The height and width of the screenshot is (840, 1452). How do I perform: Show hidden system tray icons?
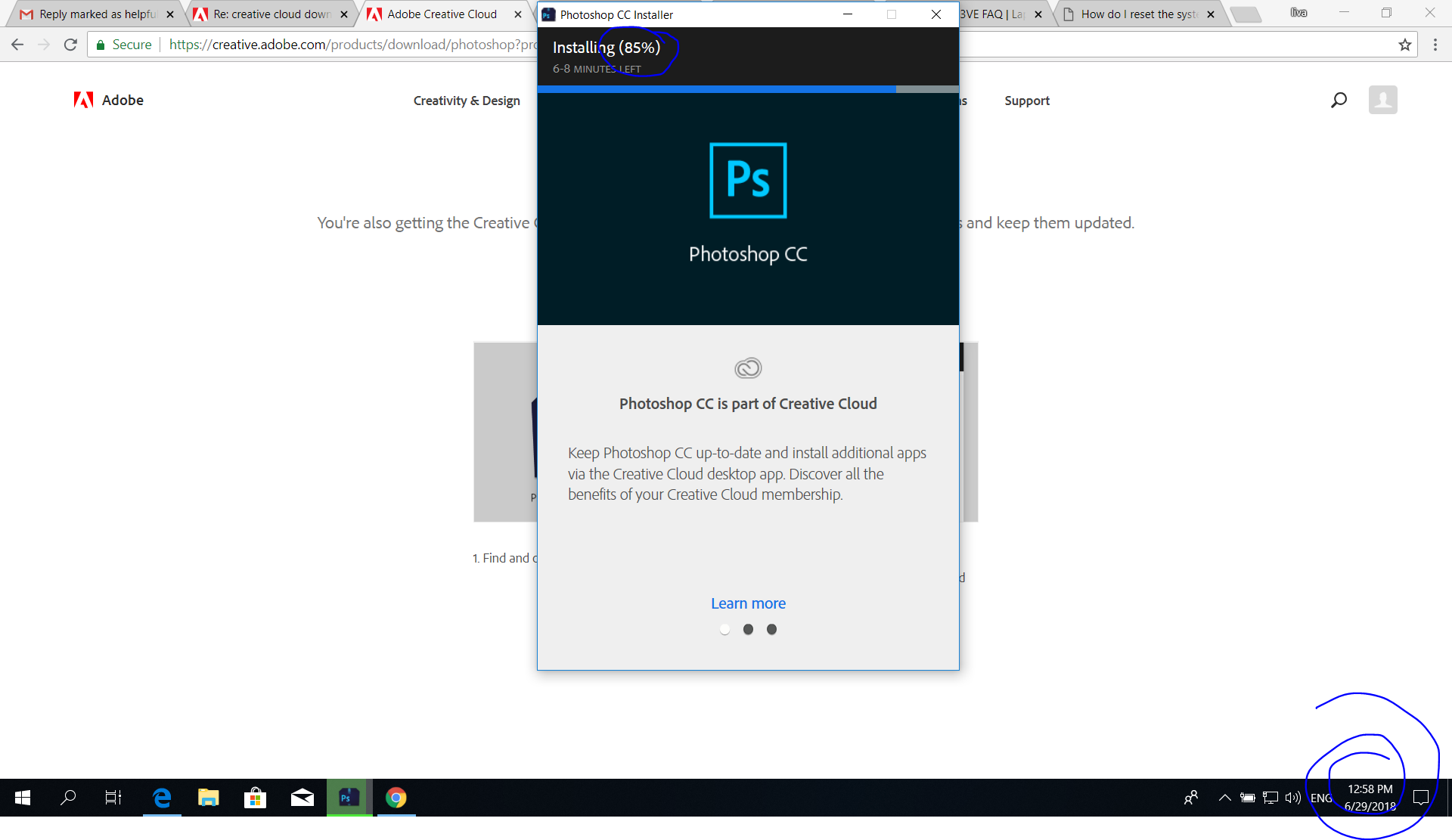pos(1224,798)
